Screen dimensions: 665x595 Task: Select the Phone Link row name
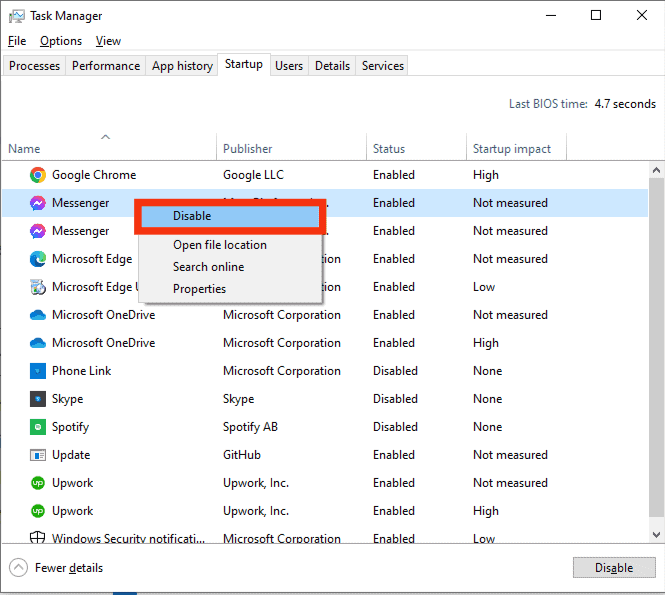pyautogui.click(x=81, y=371)
